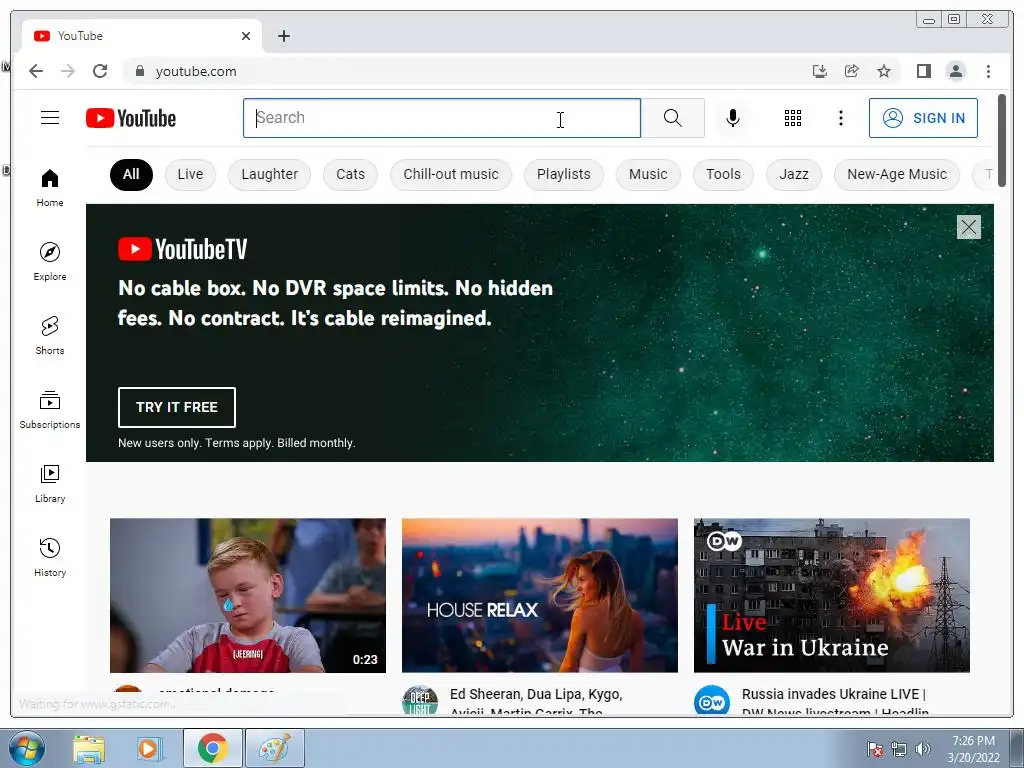1024x768 pixels.
Task: Open the YouTube hamburger guide menu
Action: (x=50, y=118)
